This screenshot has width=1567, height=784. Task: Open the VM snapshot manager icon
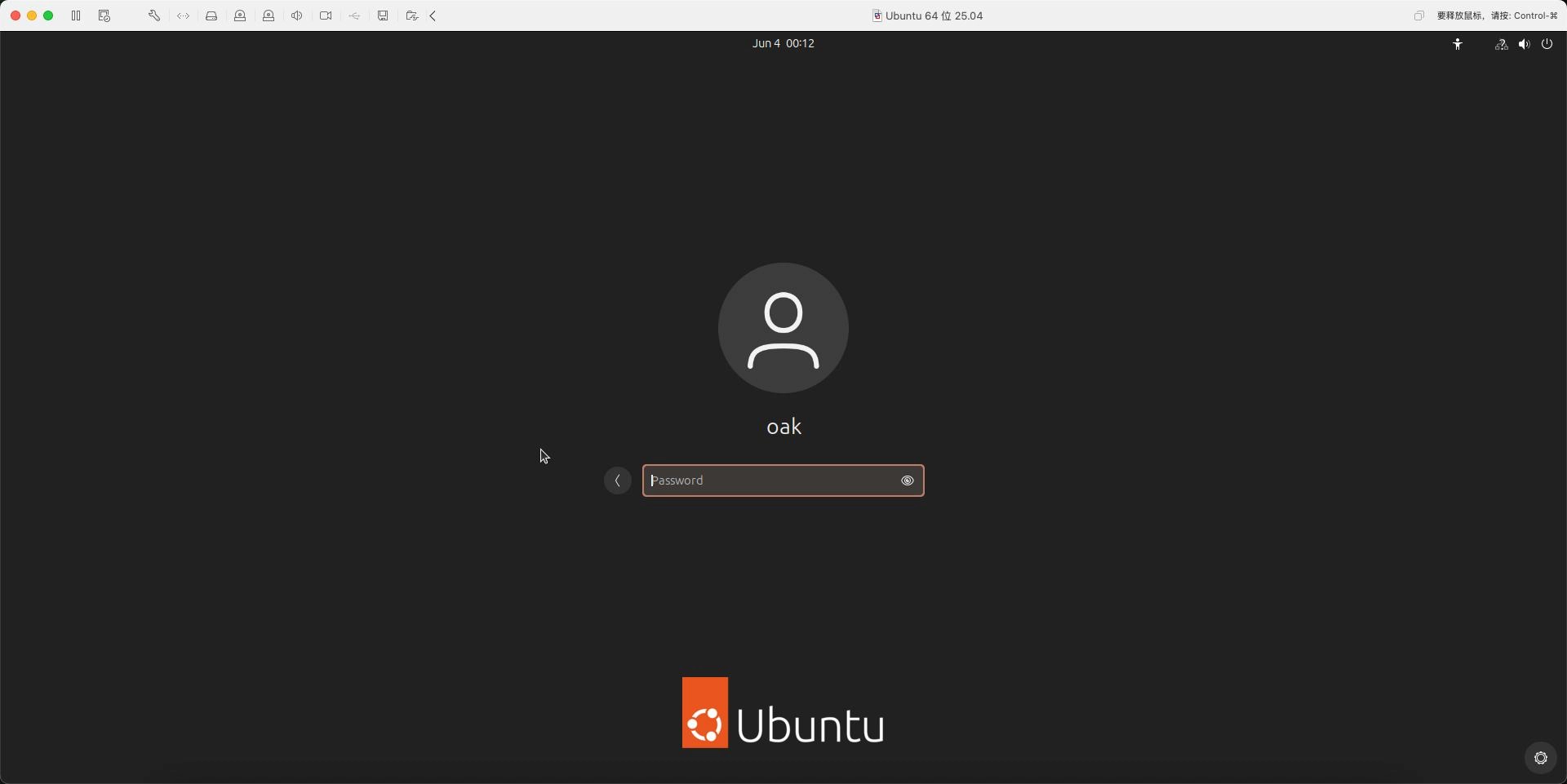tap(104, 16)
